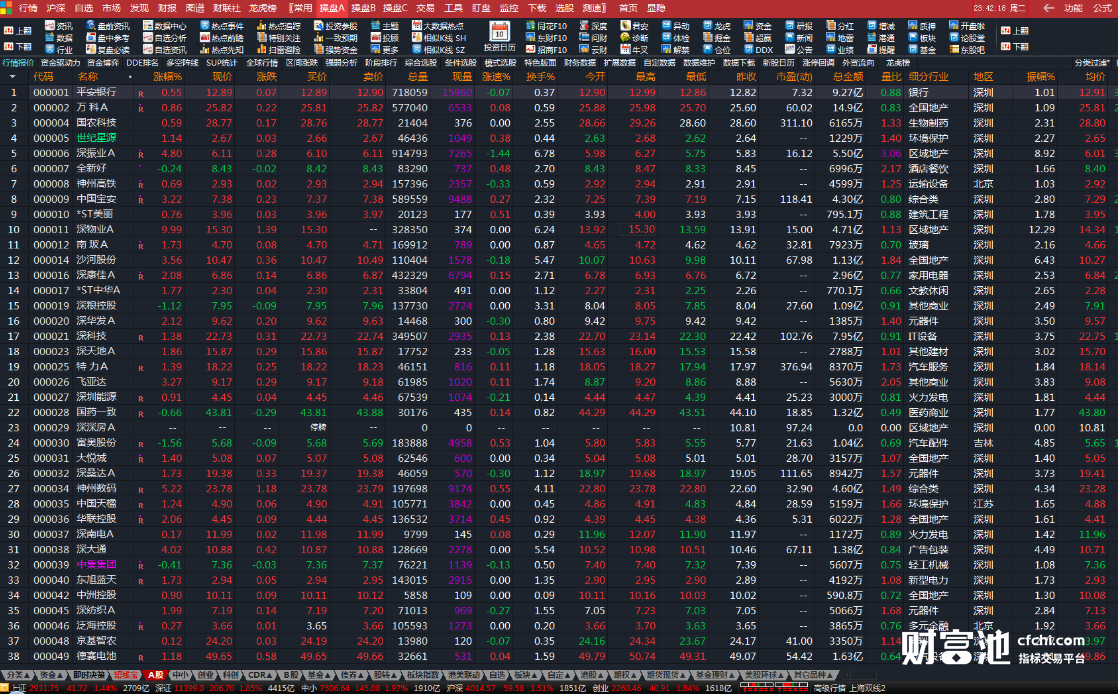Open the 龙虎榜 menu
This screenshot has width=1118, height=694.
point(262,8)
